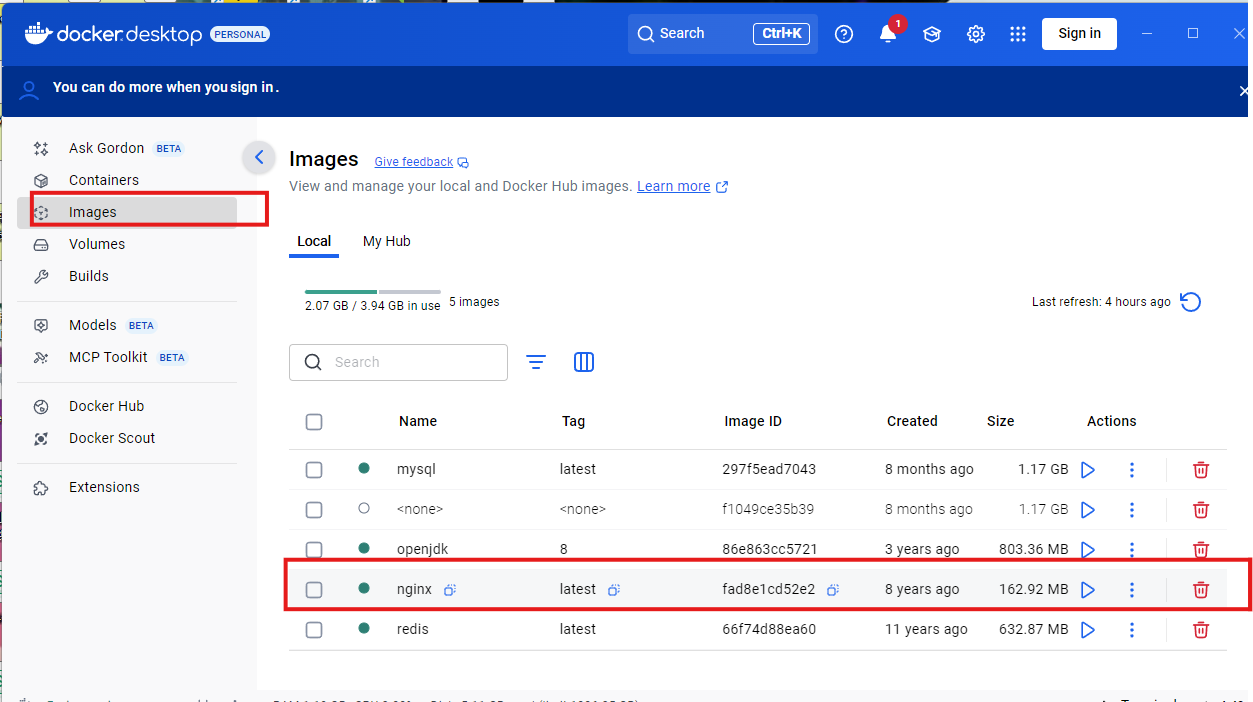The height and width of the screenshot is (702, 1253).
Task: Switch to the My Hub tab
Action: (x=387, y=241)
